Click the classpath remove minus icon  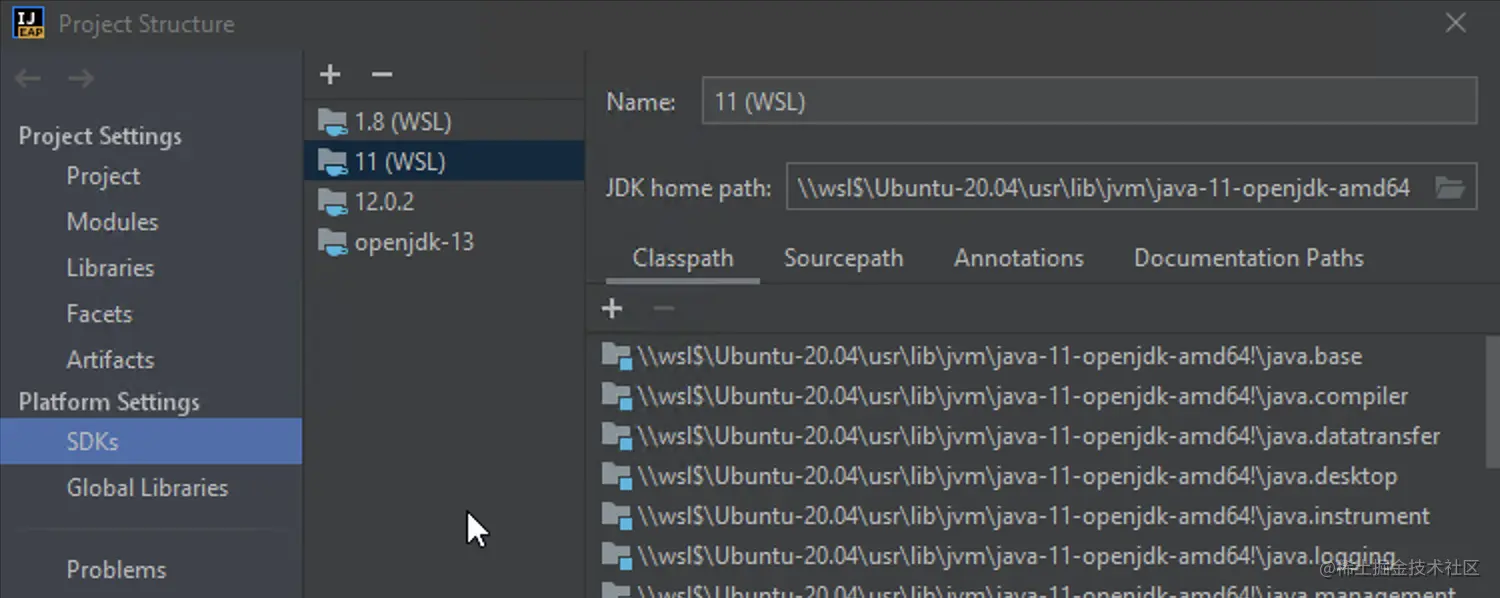point(663,308)
